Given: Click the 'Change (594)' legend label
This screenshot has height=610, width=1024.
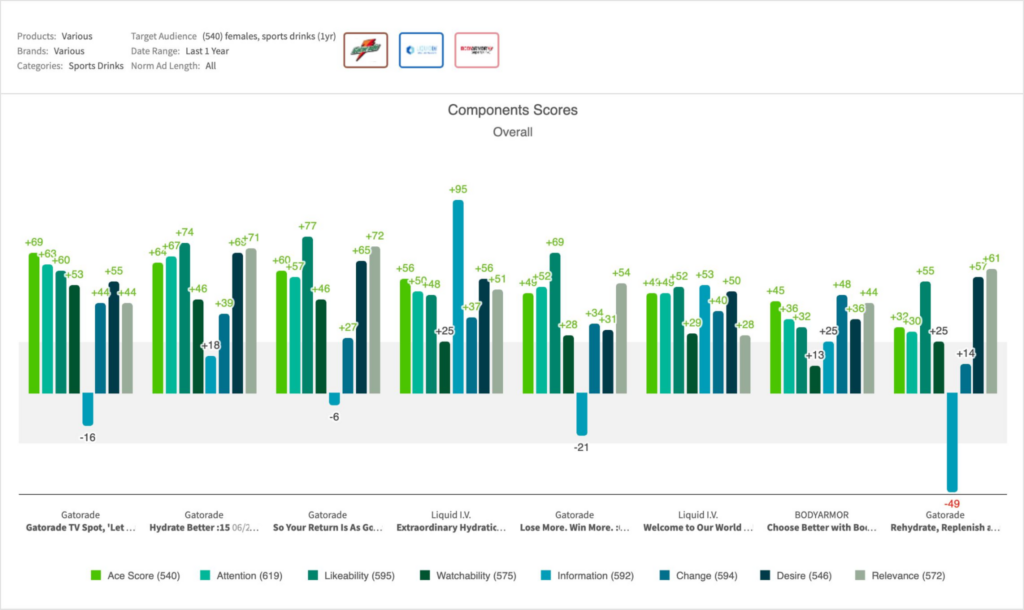Looking at the screenshot, I should coord(707,575).
